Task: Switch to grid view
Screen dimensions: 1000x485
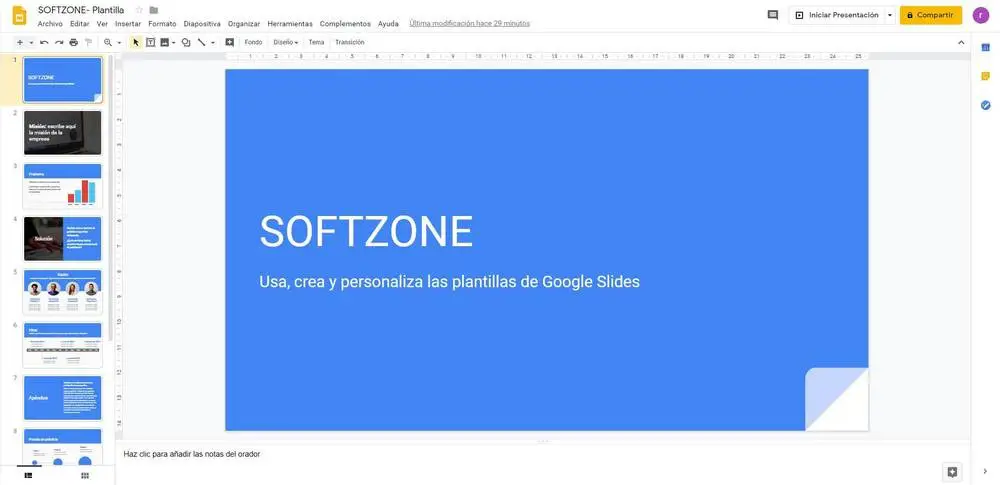Action: pos(85,475)
